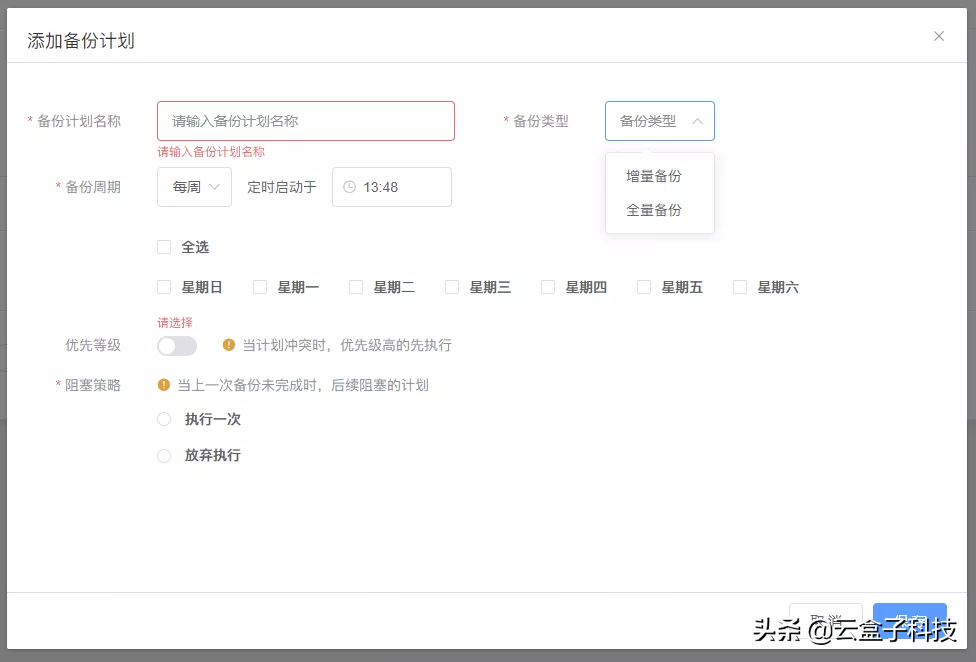Open the 备份类型 combo box
Screen dimensions: 976x662
(x=660, y=121)
